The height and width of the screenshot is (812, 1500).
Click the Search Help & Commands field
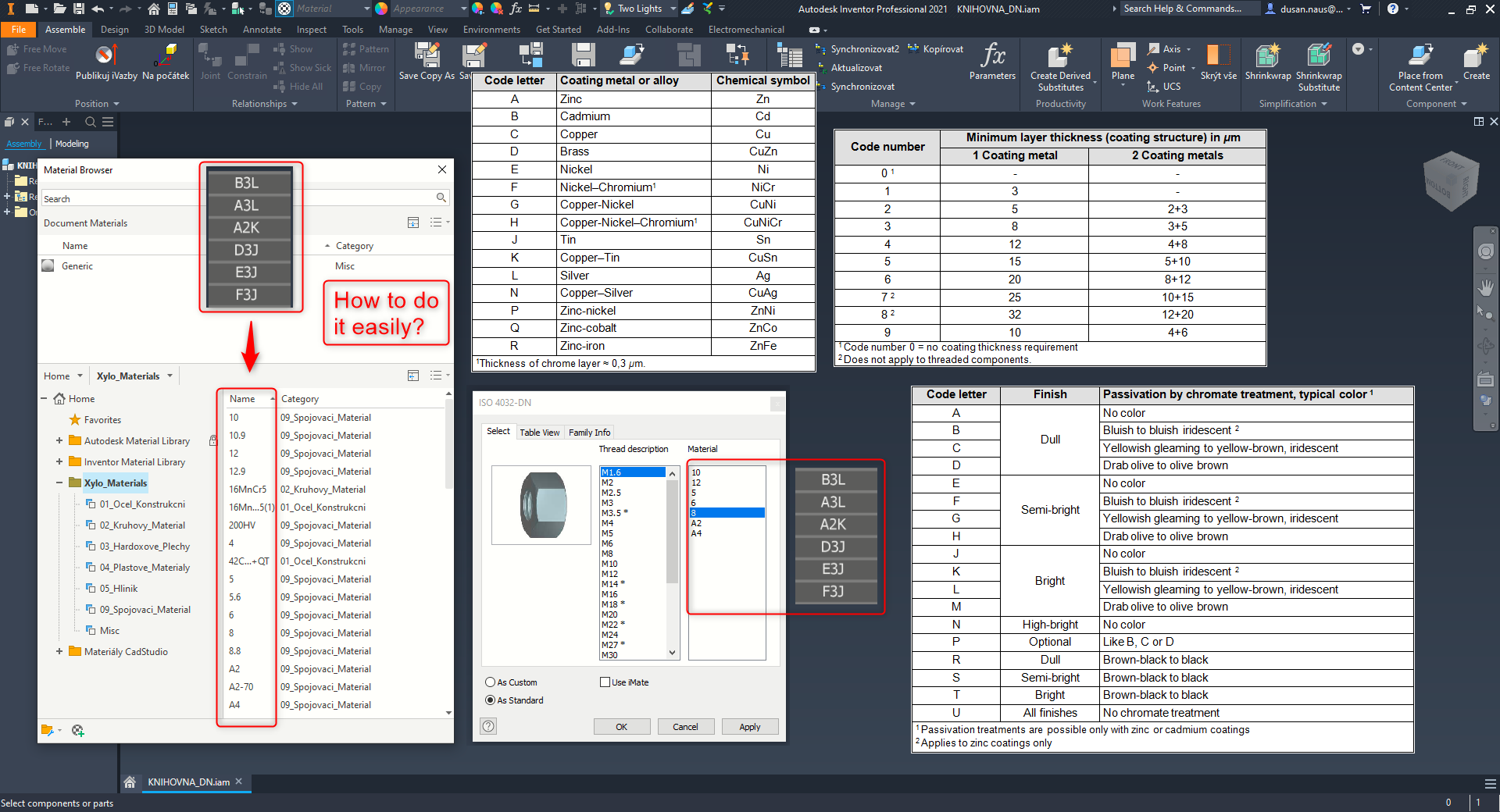click(x=1189, y=9)
